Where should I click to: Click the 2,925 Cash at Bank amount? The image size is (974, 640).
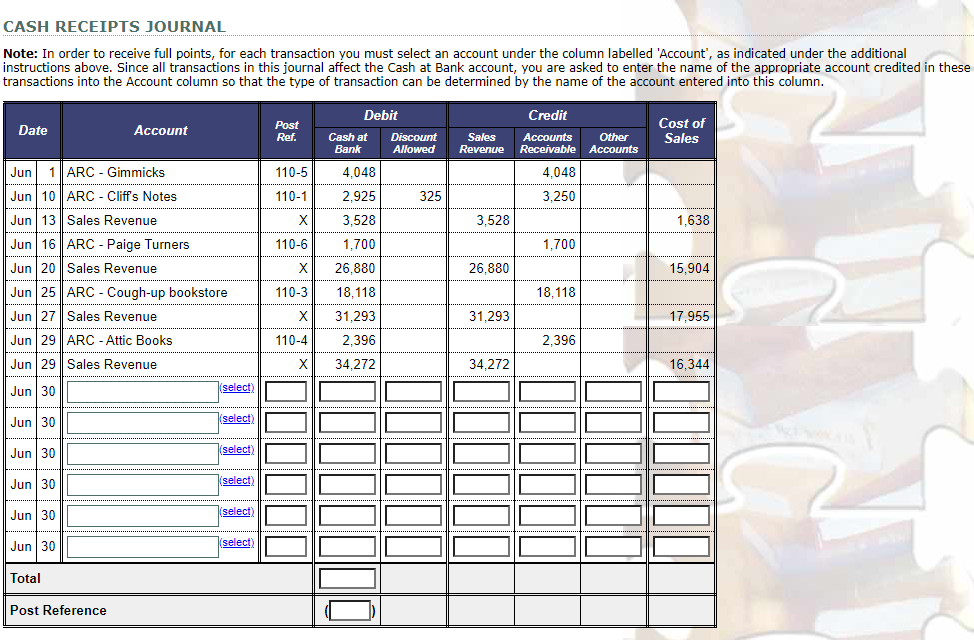tap(359, 196)
